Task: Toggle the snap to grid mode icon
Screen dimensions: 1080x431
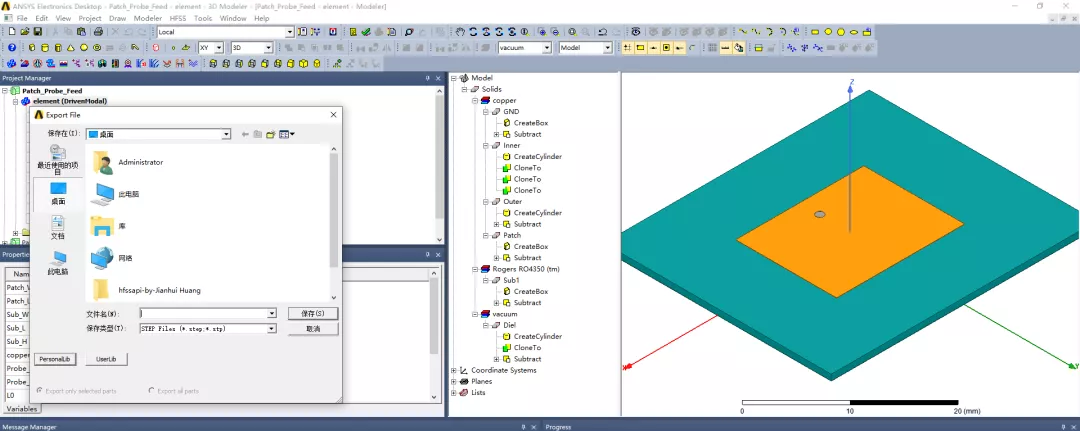Action: (x=627, y=48)
